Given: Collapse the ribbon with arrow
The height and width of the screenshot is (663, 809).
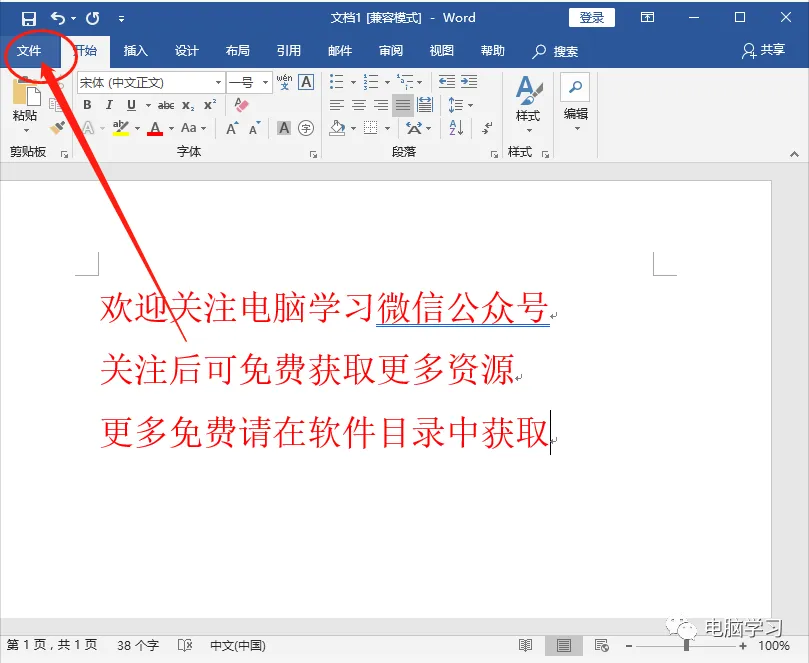Looking at the screenshot, I should [x=795, y=154].
